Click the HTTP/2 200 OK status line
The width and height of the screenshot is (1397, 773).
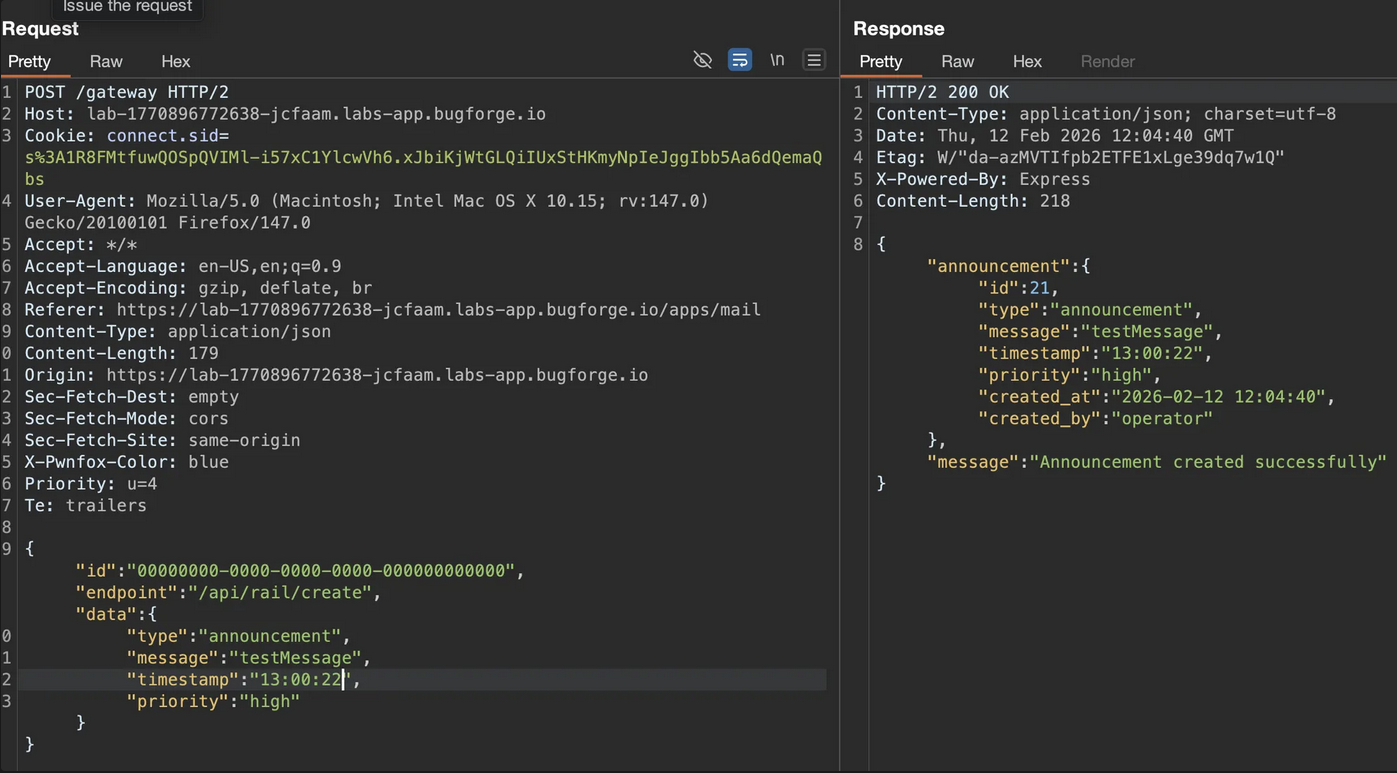click(942, 92)
